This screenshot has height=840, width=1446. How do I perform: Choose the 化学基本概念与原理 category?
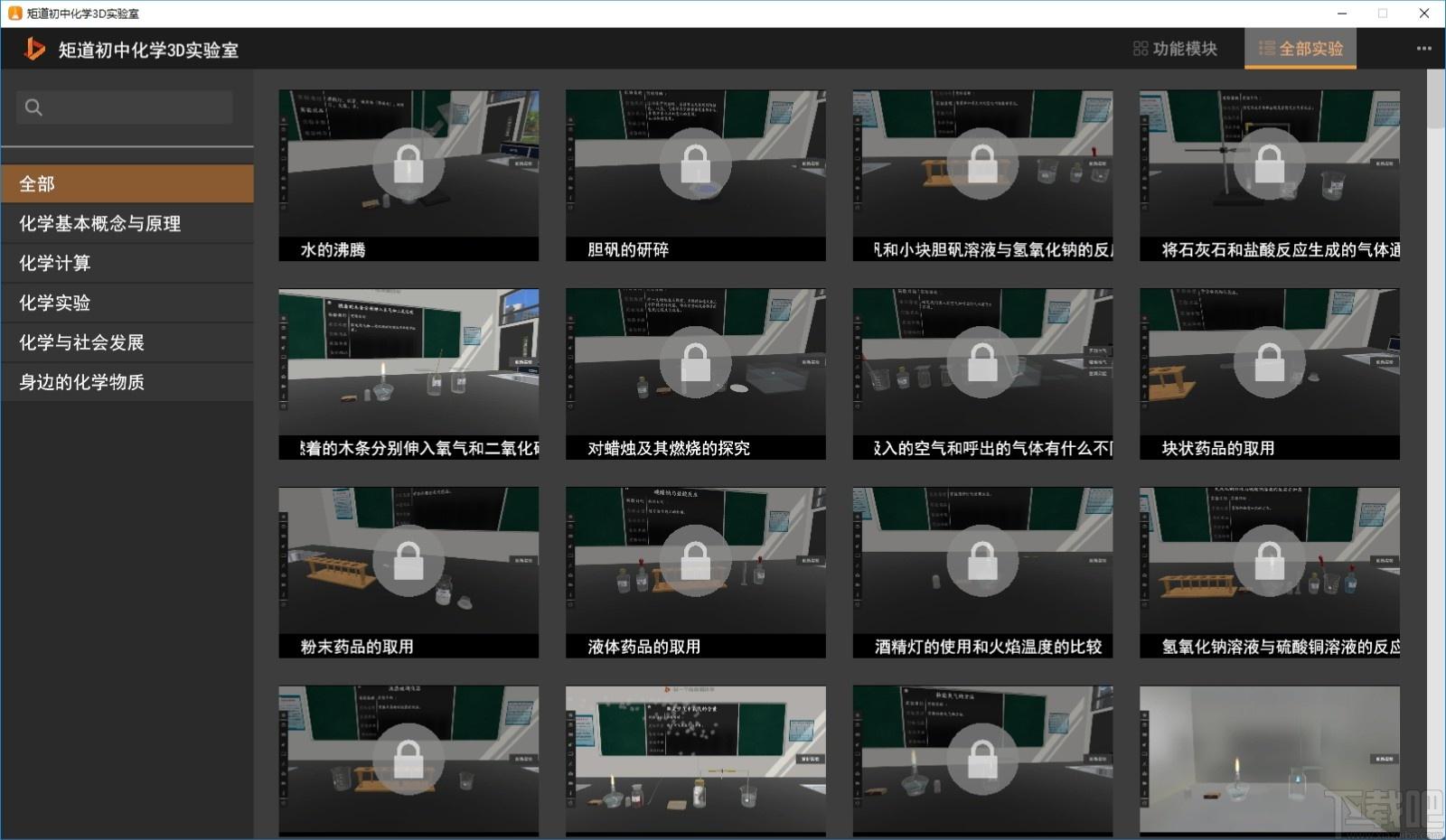(127, 223)
